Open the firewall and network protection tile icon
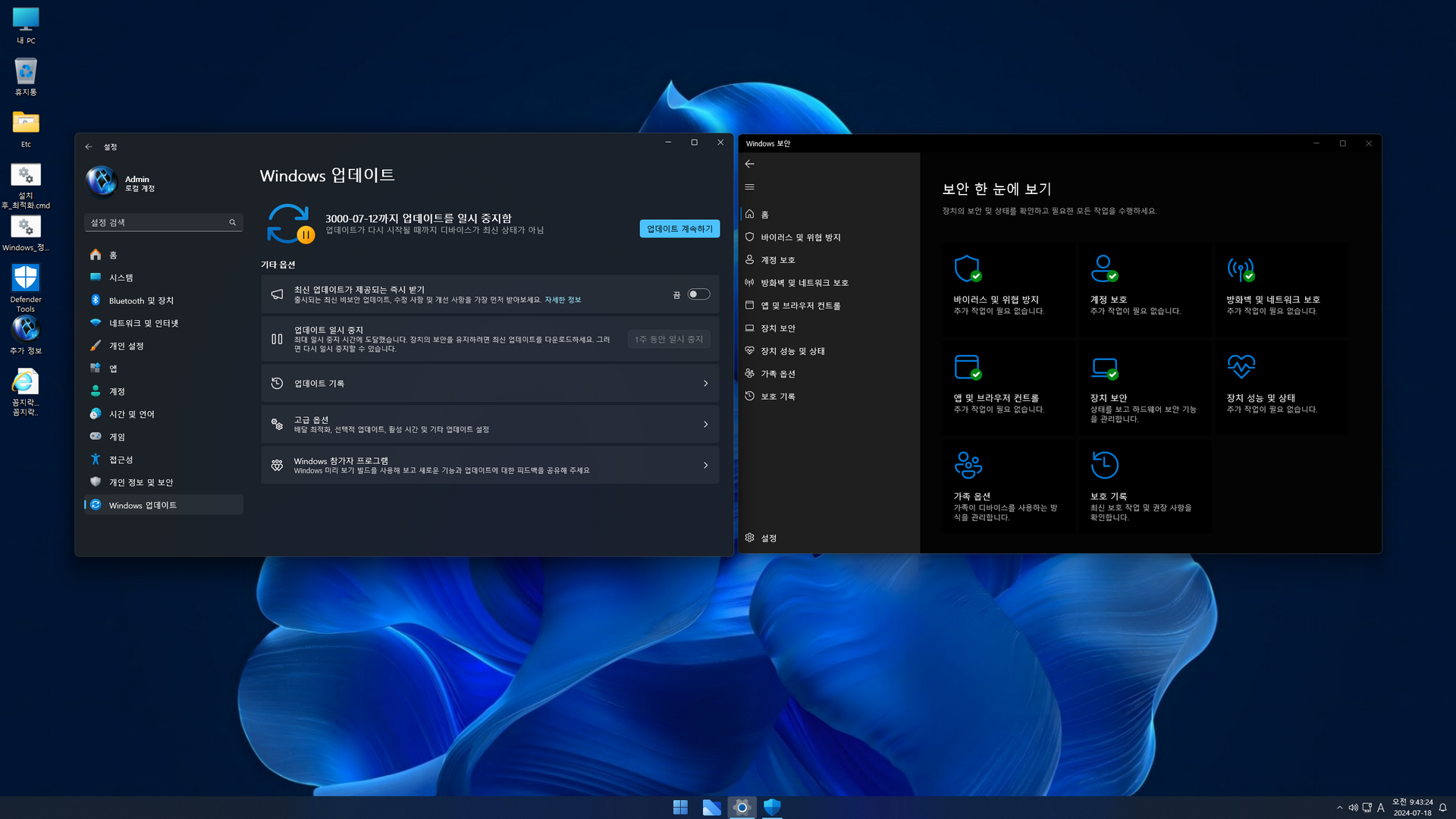The image size is (1456, 819). (1241, 268)
